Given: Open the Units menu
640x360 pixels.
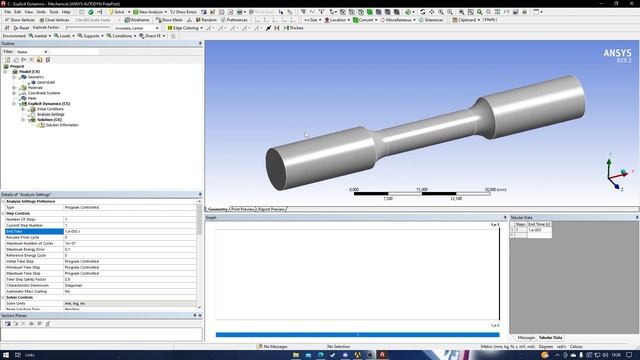Looking at the screenshot, I should [x=41, y=12].
